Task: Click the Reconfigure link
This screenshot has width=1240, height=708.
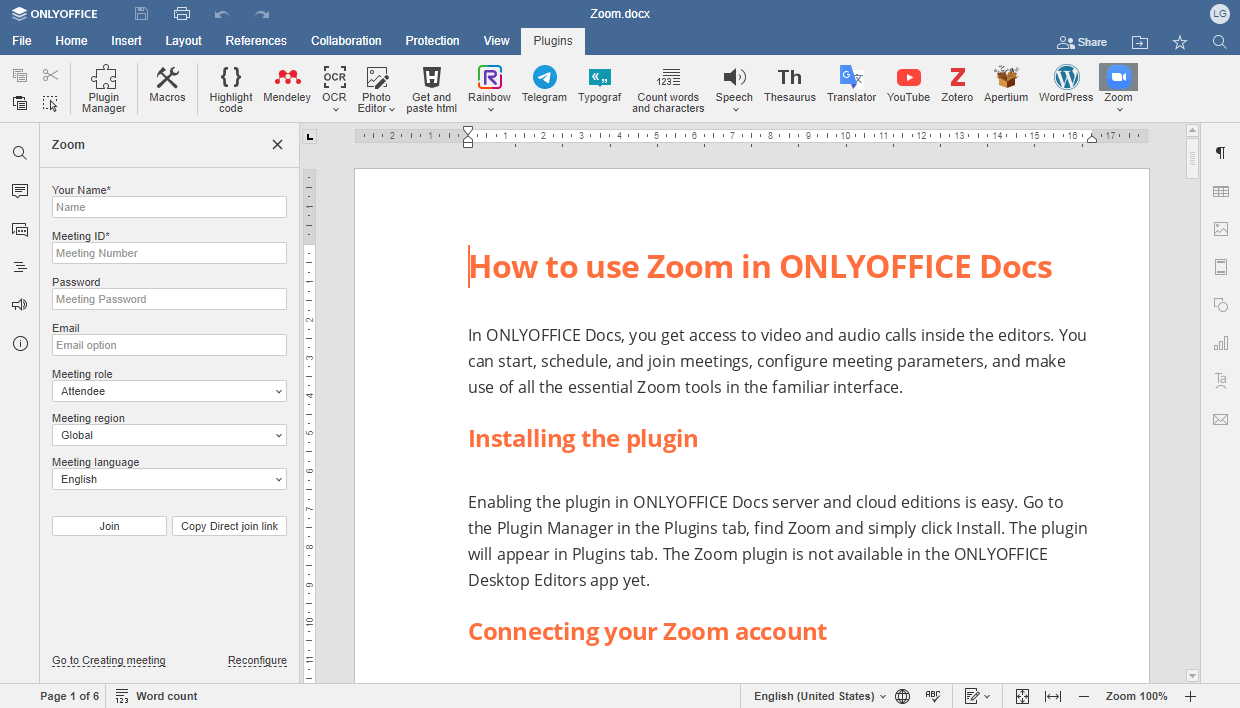Action: (257, 661)
